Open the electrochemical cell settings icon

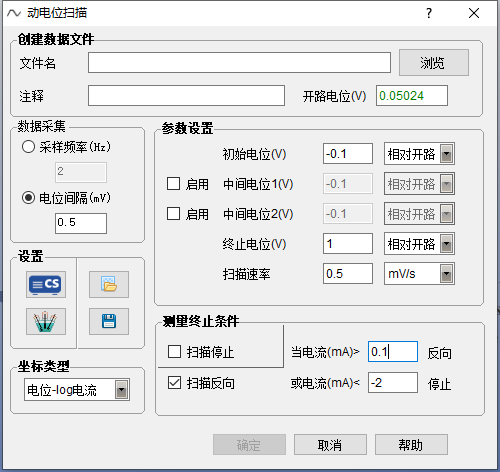coord(46,321)
